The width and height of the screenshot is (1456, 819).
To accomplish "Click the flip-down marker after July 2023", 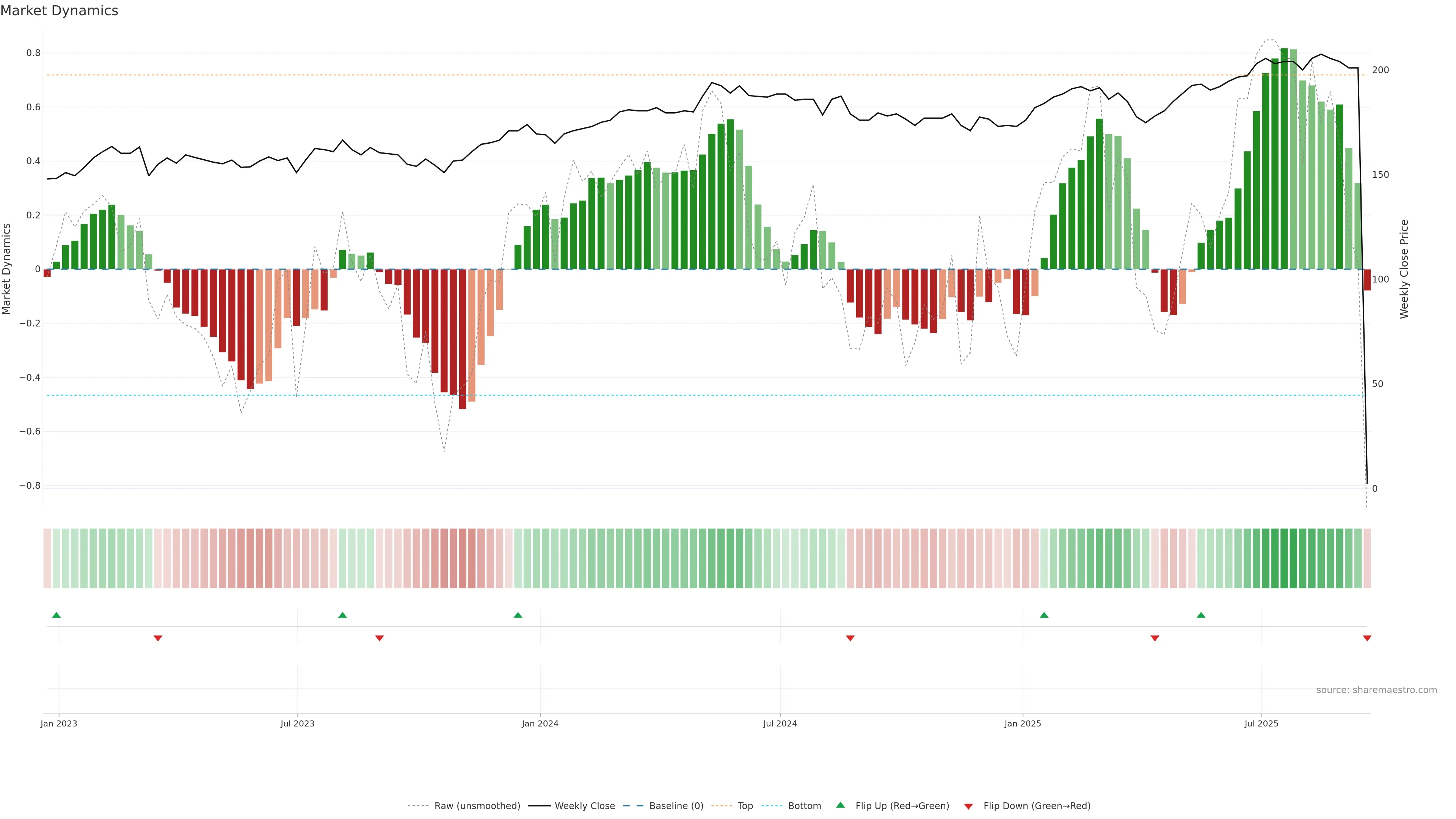I will click(379, 638).
